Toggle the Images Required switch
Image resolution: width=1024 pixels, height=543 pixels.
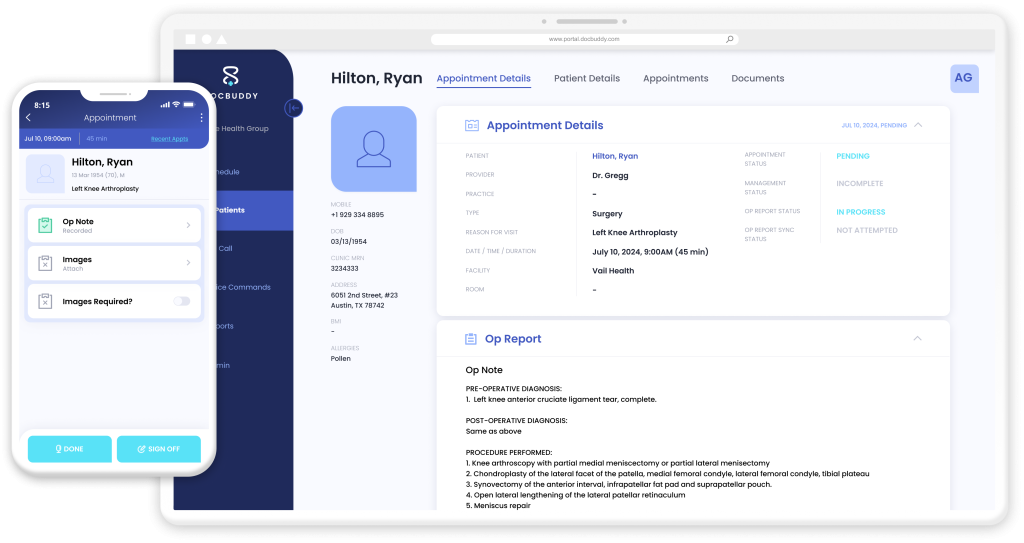(x=181, y=301)
